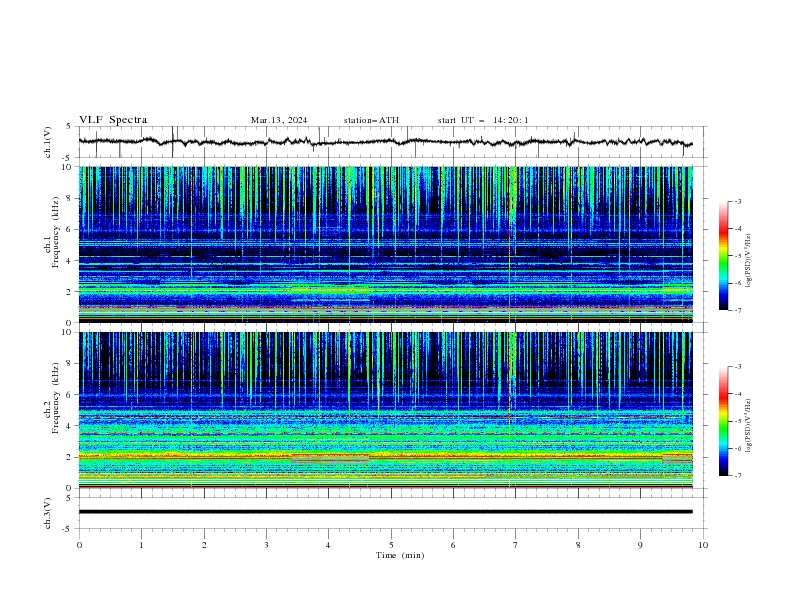Click the "5" tick on the time axis
The image size is (792, 612).
pos(391,545)
